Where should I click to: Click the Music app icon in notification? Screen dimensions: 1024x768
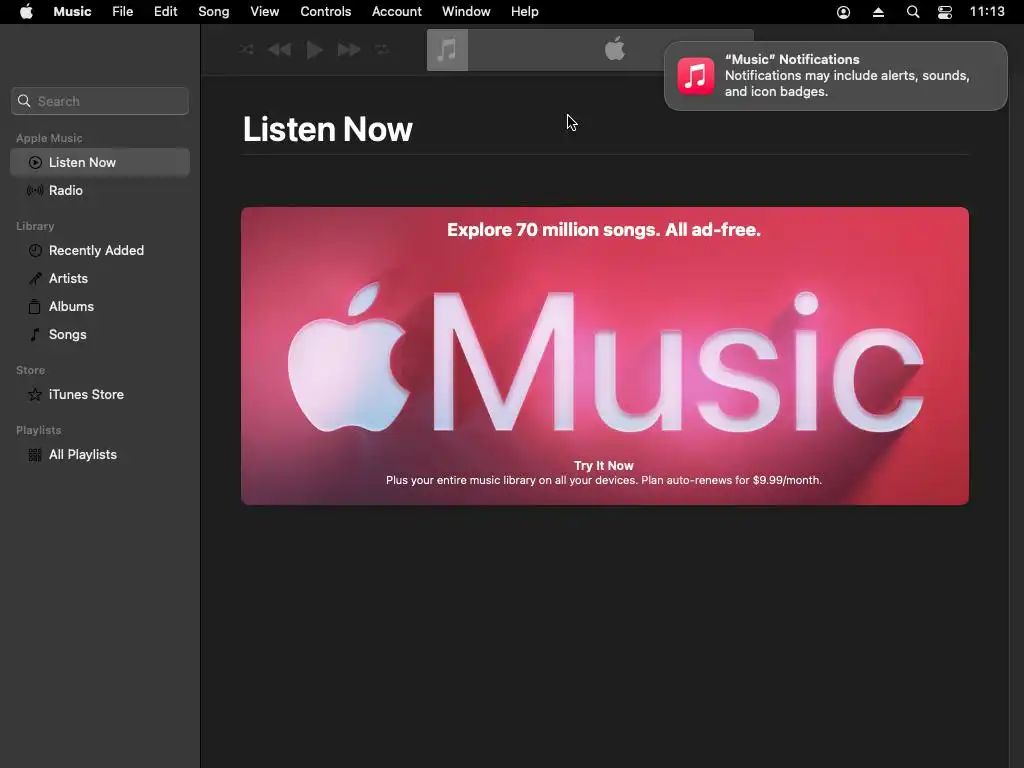[x=696, y=76]
